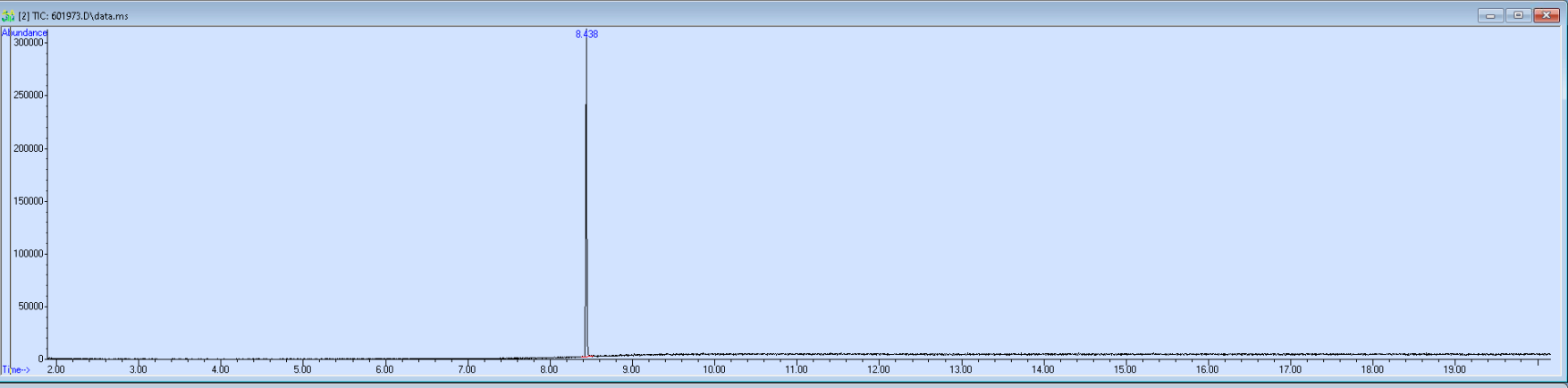Click the 19.00 time tick label

click(x=1454, y=369)
